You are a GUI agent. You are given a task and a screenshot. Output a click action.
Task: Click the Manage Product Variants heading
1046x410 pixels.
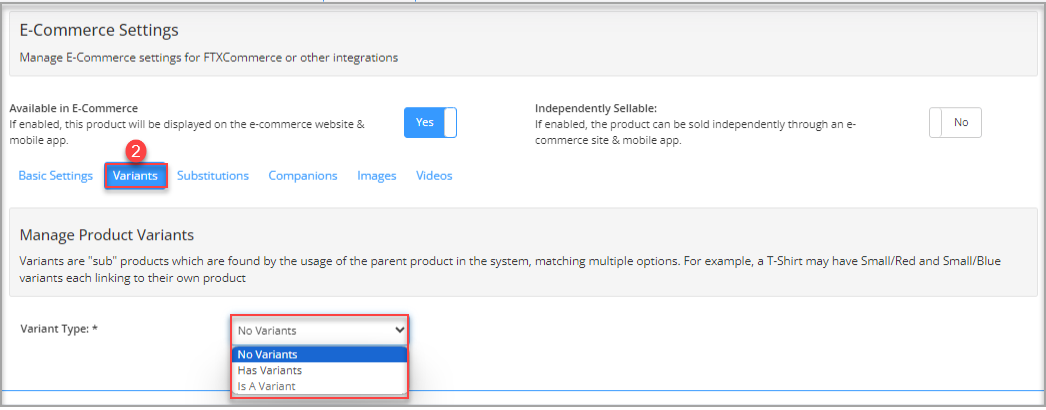[107, 235]
